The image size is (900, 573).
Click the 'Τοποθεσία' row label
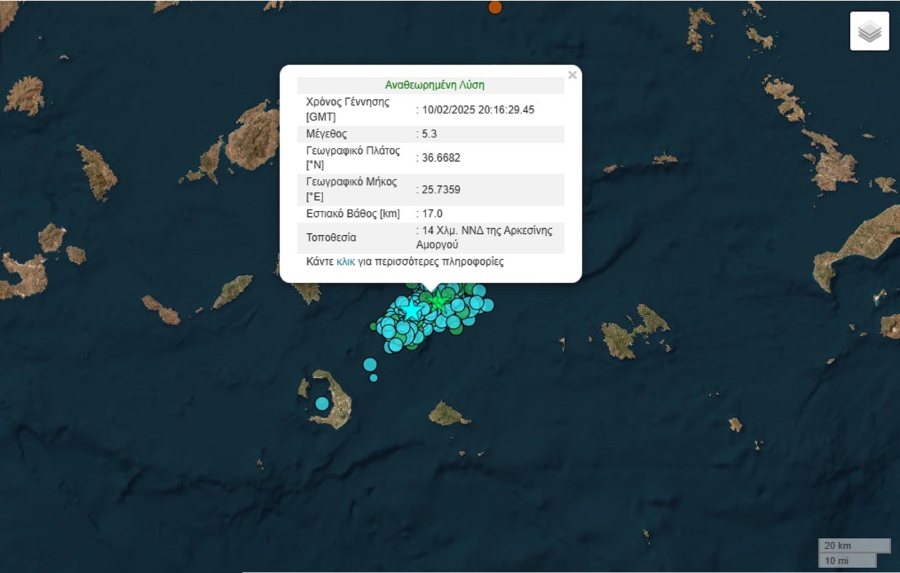pos(331,238)
